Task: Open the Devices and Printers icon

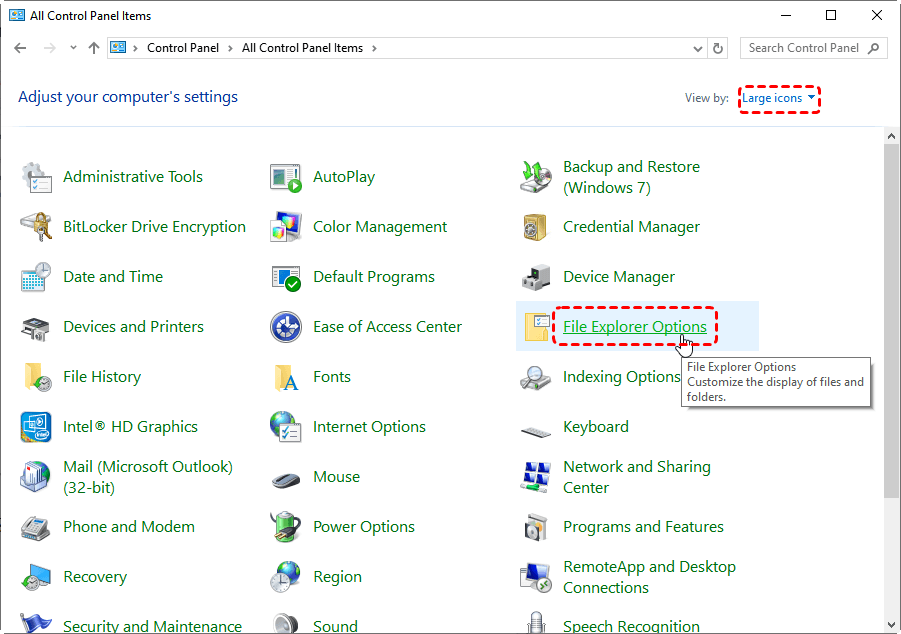Action: click(x=36, y=327)
